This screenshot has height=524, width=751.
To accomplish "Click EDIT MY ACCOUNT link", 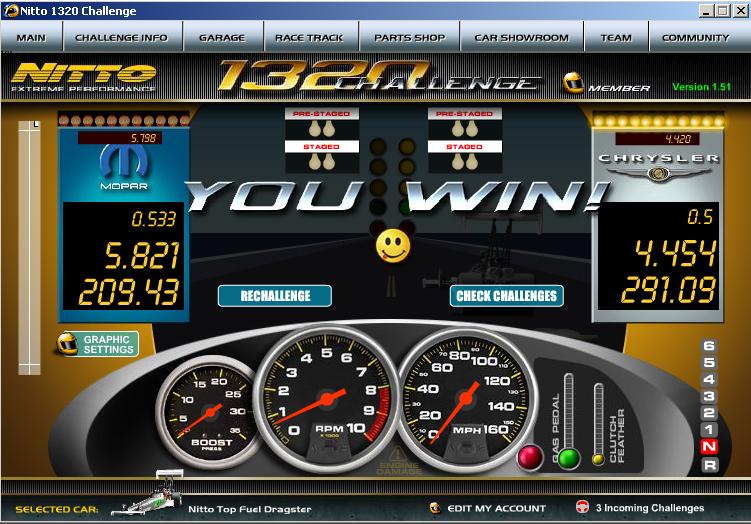I will click(496, 508).
